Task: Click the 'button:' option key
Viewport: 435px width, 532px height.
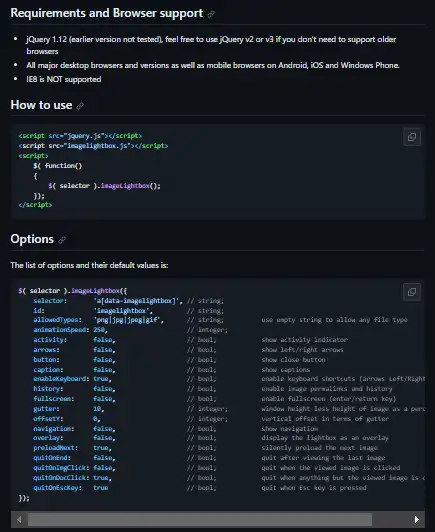Action: coord(46,360)
